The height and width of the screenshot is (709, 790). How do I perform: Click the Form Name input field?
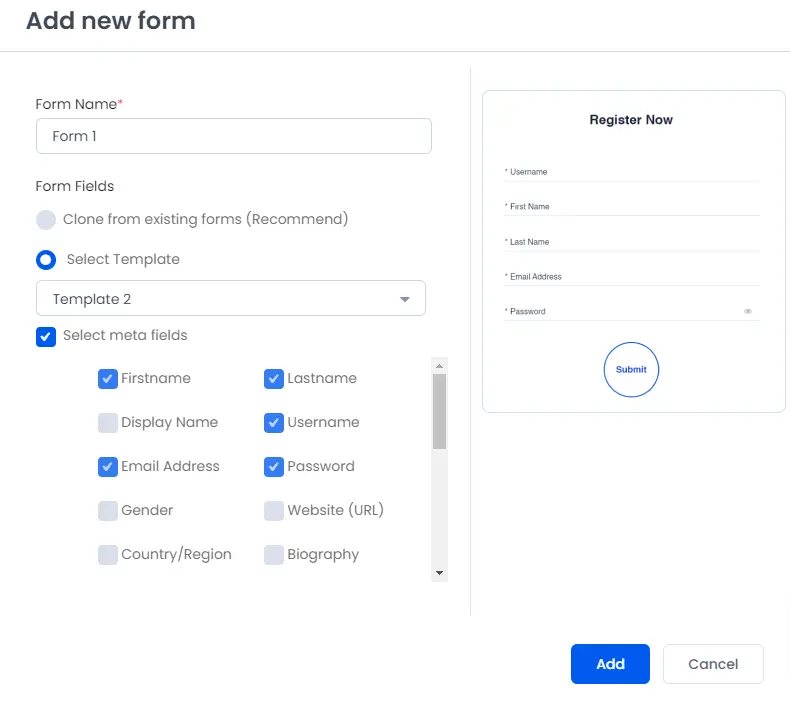[x=234, y=136]
